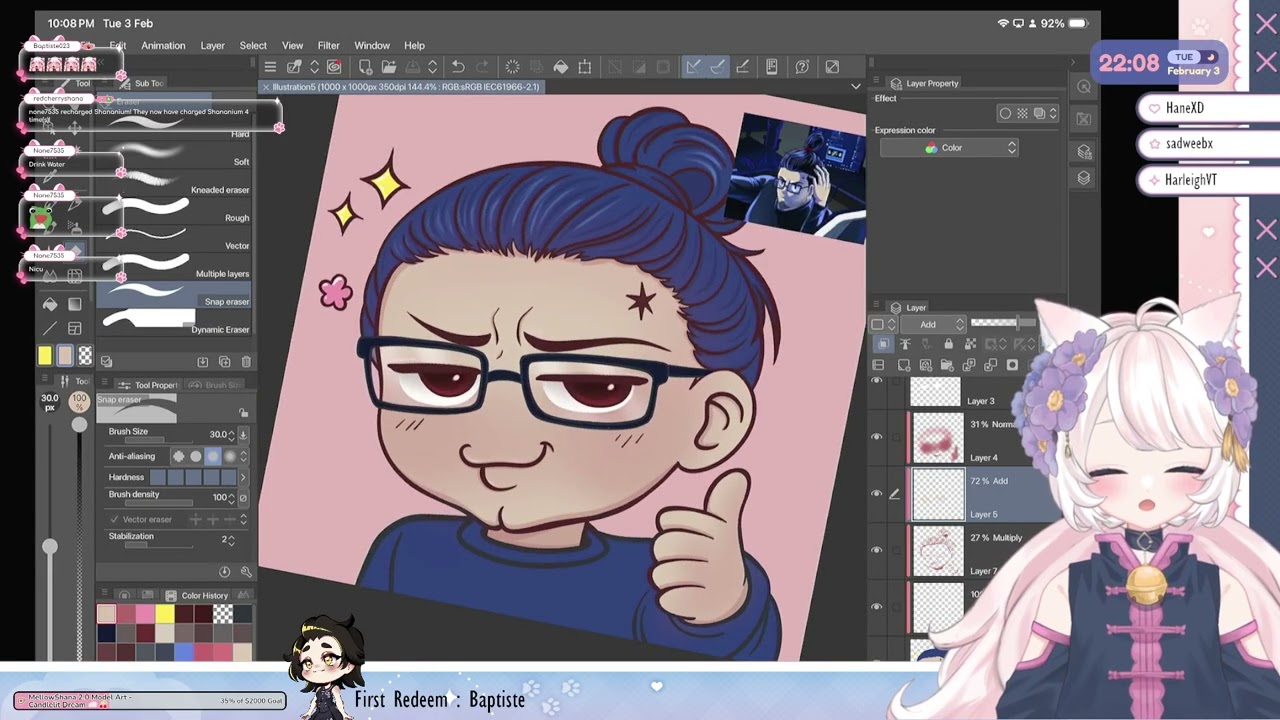Create a new layer folder icon
The image size is (1280, 720).
click(947, 365)
